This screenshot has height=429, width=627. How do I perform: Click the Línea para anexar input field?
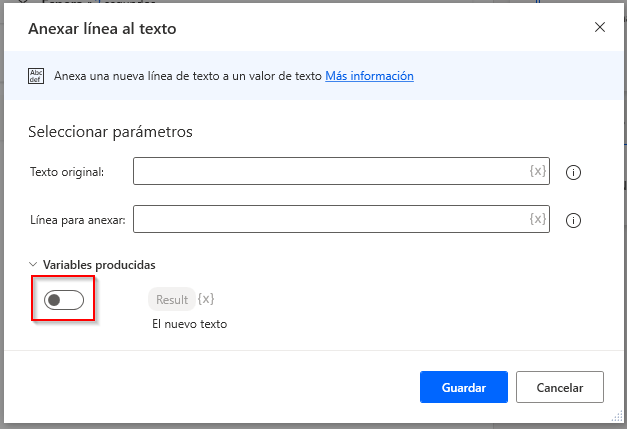(341, 219)
